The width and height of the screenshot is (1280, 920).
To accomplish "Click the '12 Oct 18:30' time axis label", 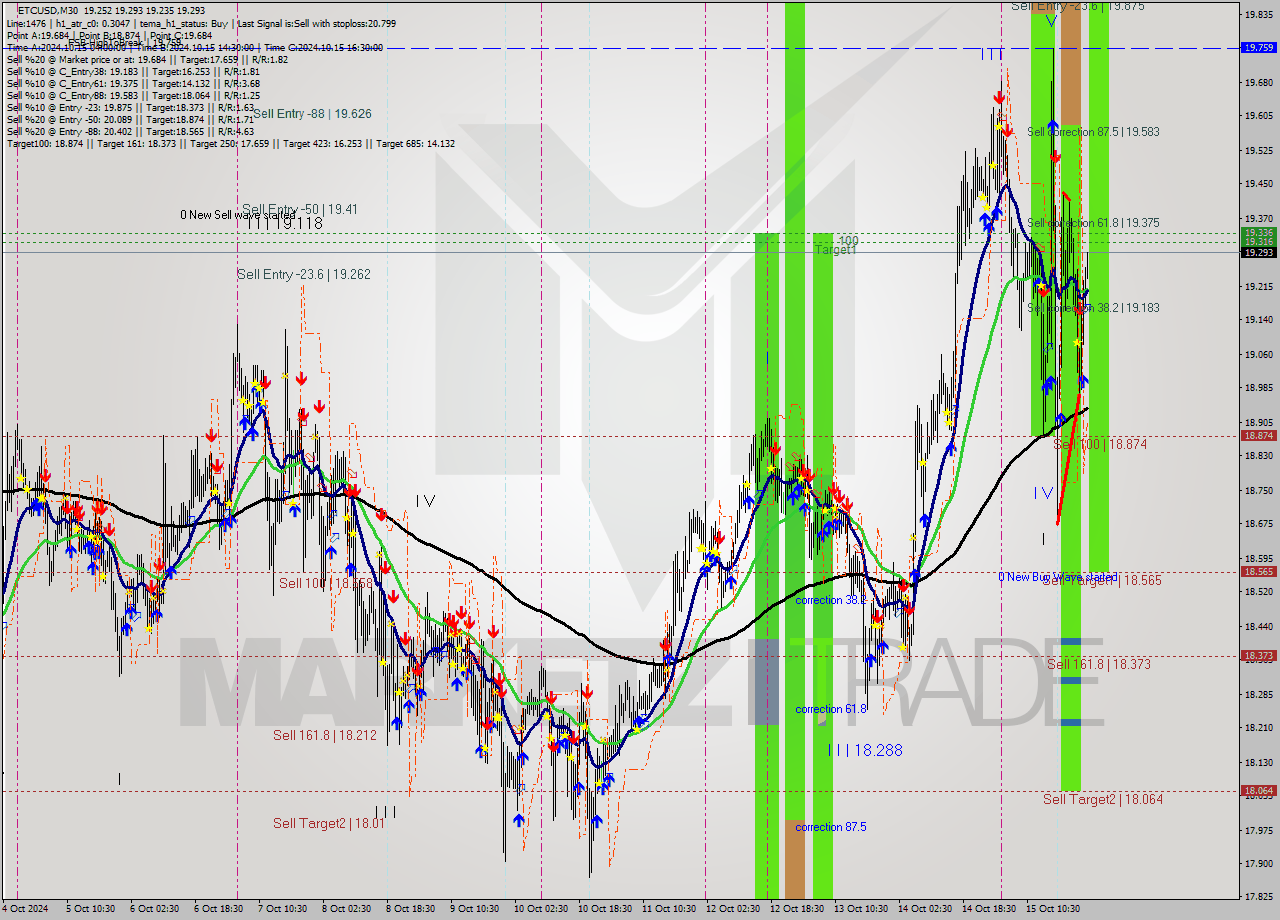I will [796, 909].
